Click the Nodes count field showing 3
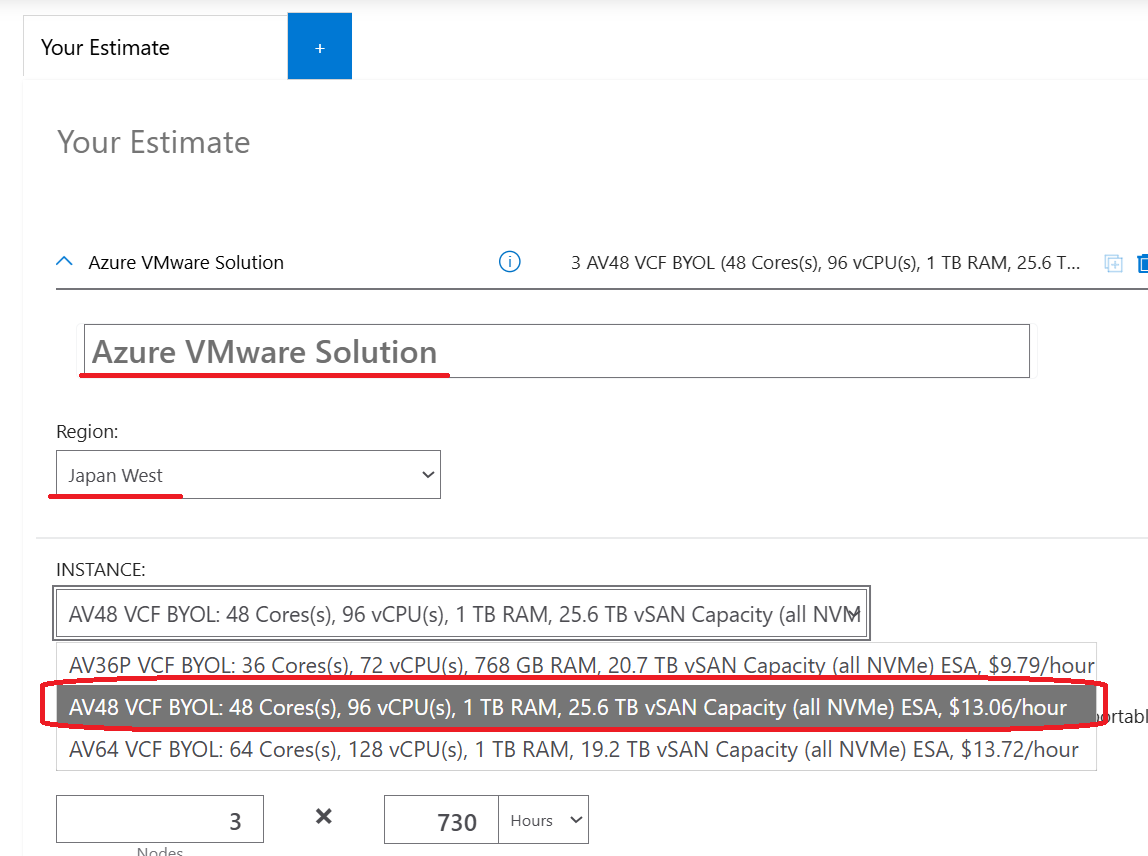The image size is (1148, 856). tap(160, 819)
